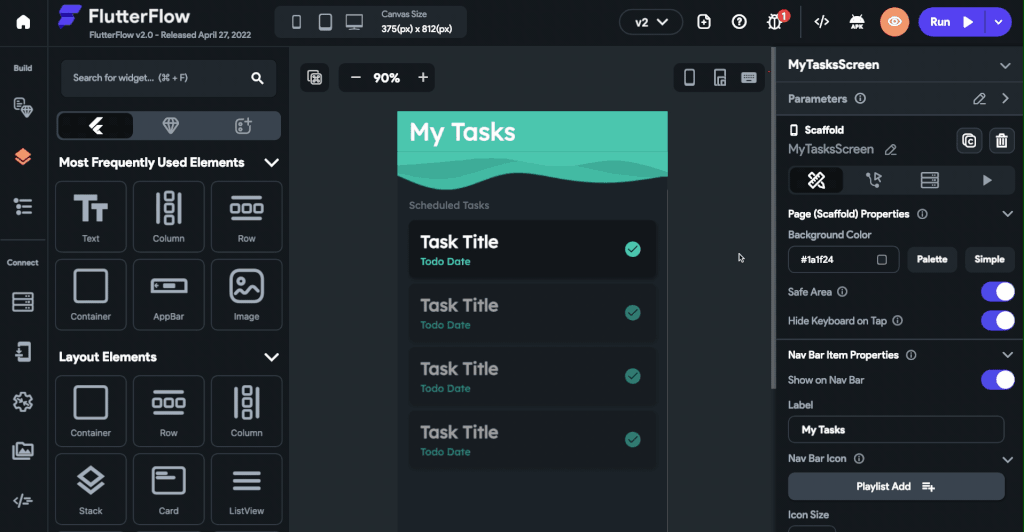Viewport: 1024px width, 532px height.
Task: Open the help question mark icon
Action: (739, 22)
